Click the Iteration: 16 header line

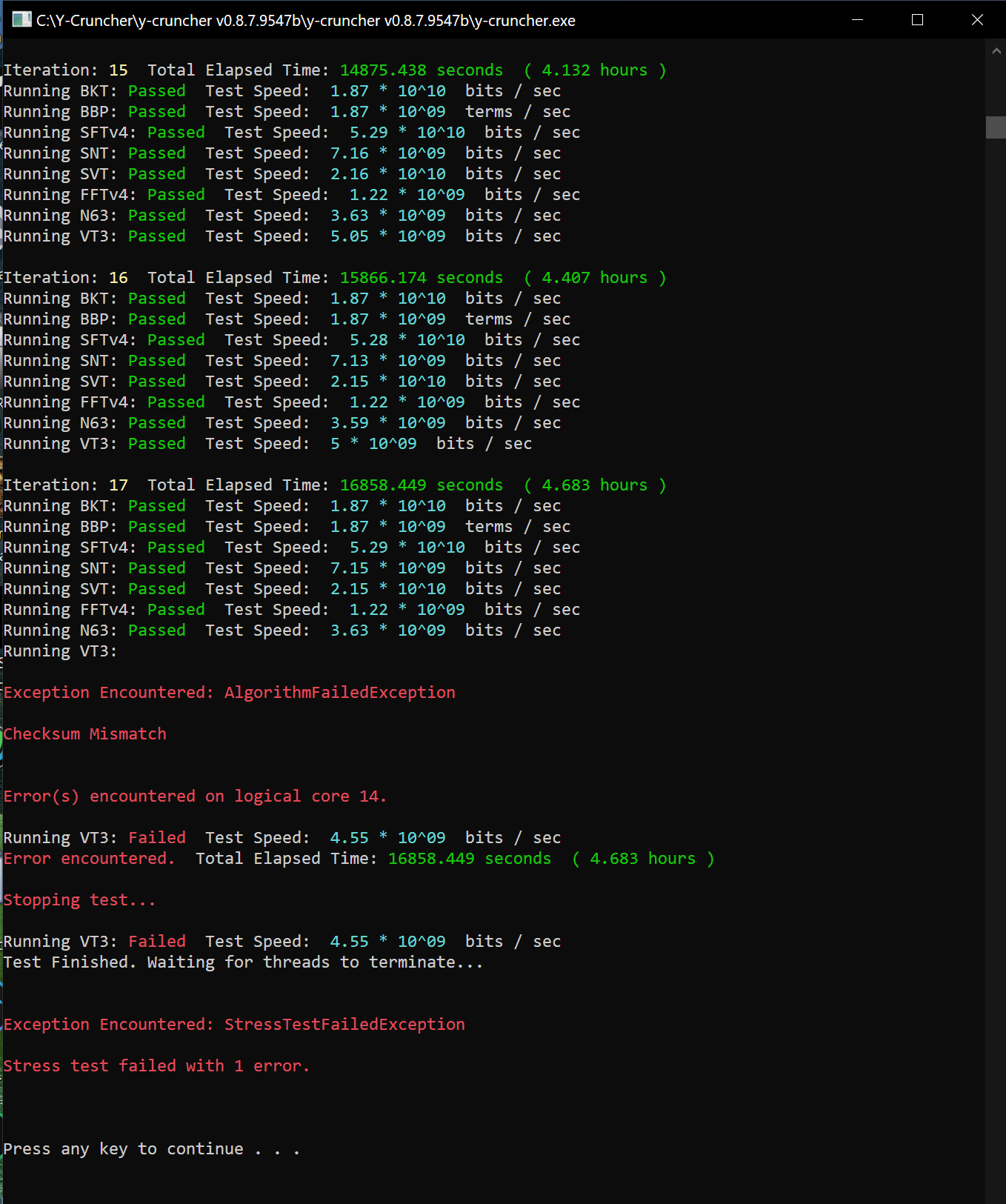333,278
